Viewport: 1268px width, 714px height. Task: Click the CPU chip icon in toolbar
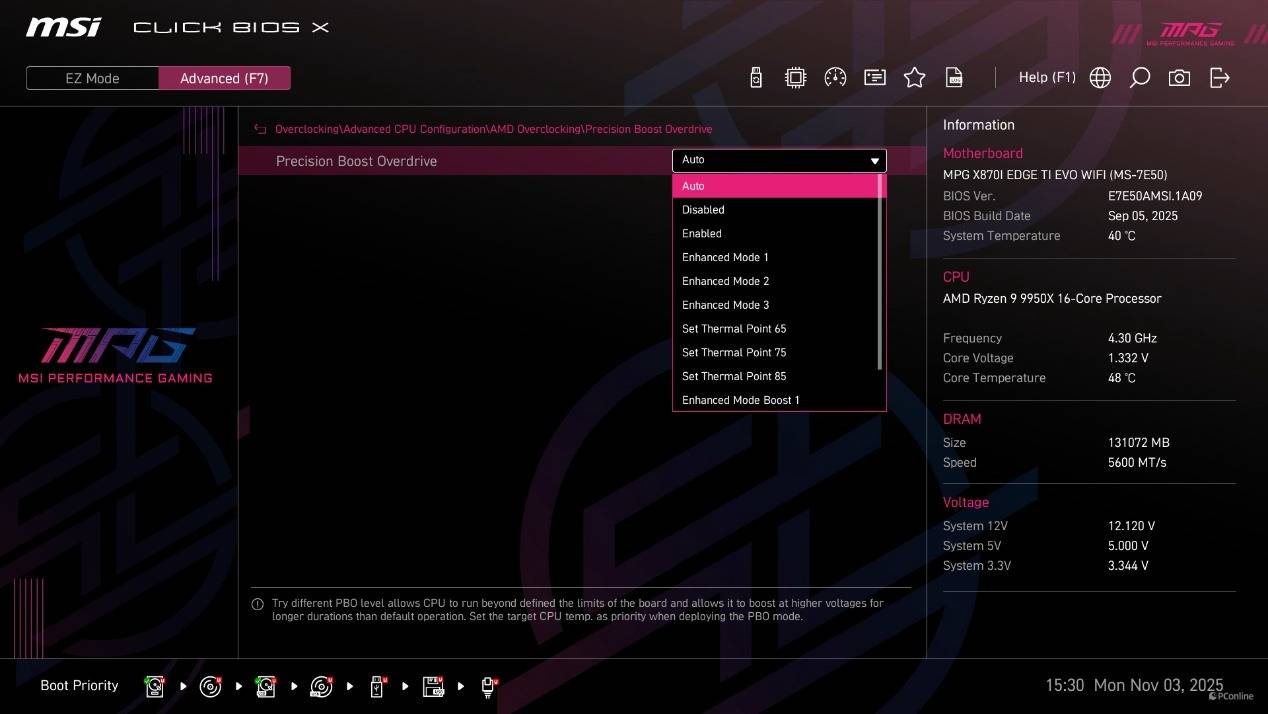pyautogui.click(x=795, y=78)
